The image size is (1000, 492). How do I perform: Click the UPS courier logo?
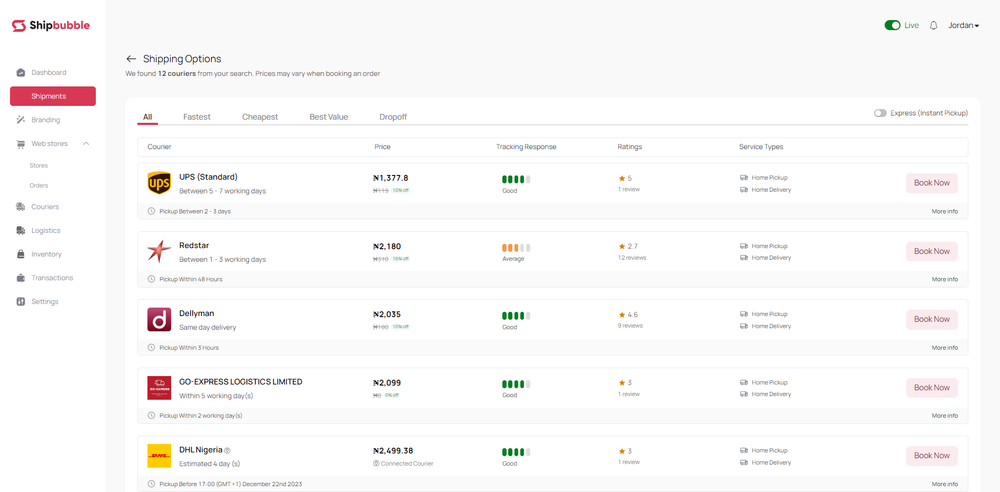click(x=159, y=184)
